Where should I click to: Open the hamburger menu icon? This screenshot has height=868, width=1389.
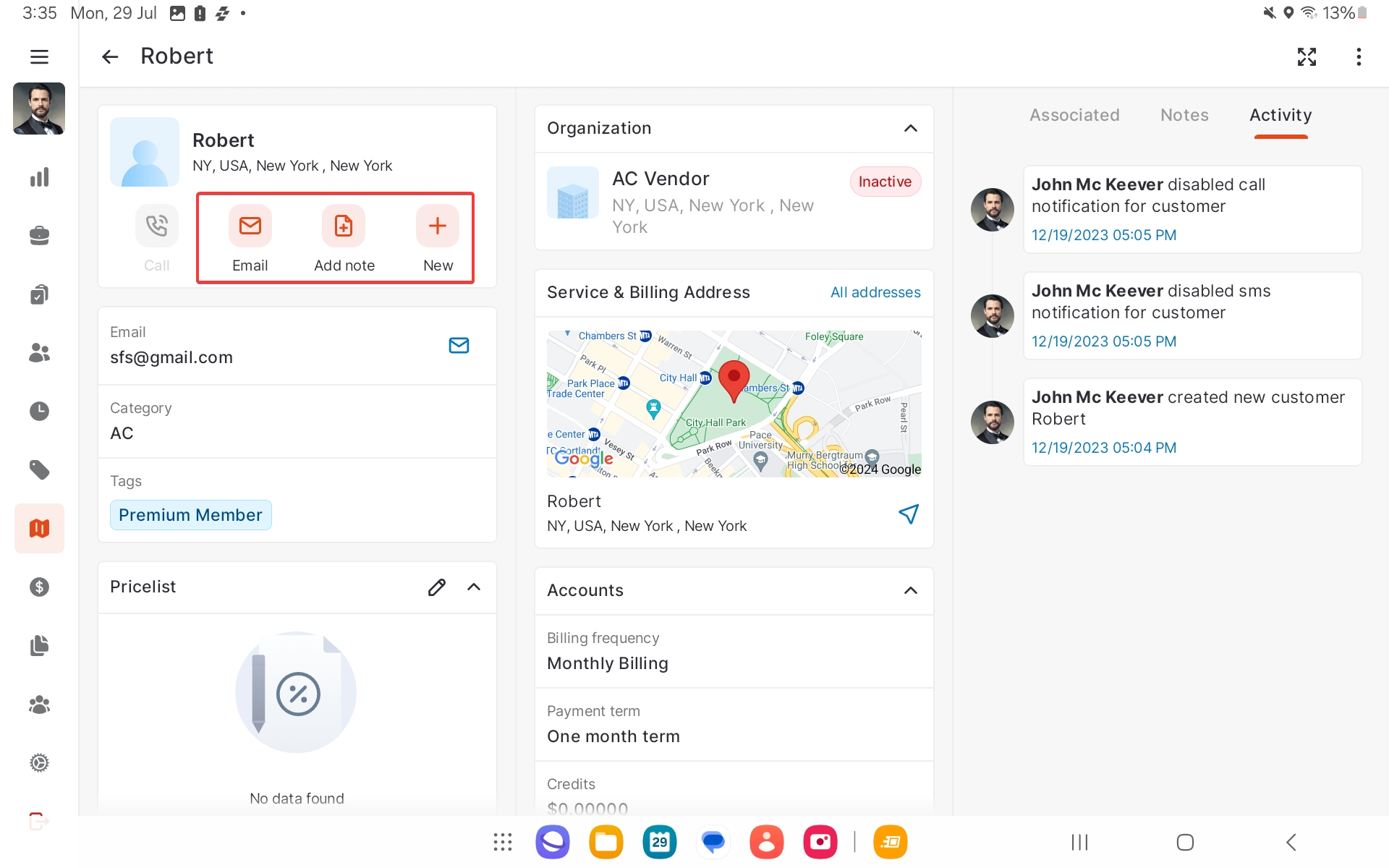point(39,56)
